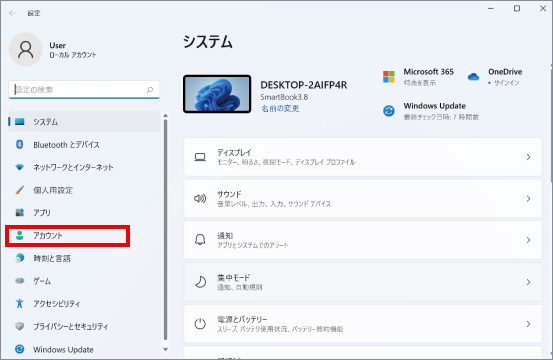Click the ディスプレイ laptop icon
553x360 pixels.
pos(200,157)
